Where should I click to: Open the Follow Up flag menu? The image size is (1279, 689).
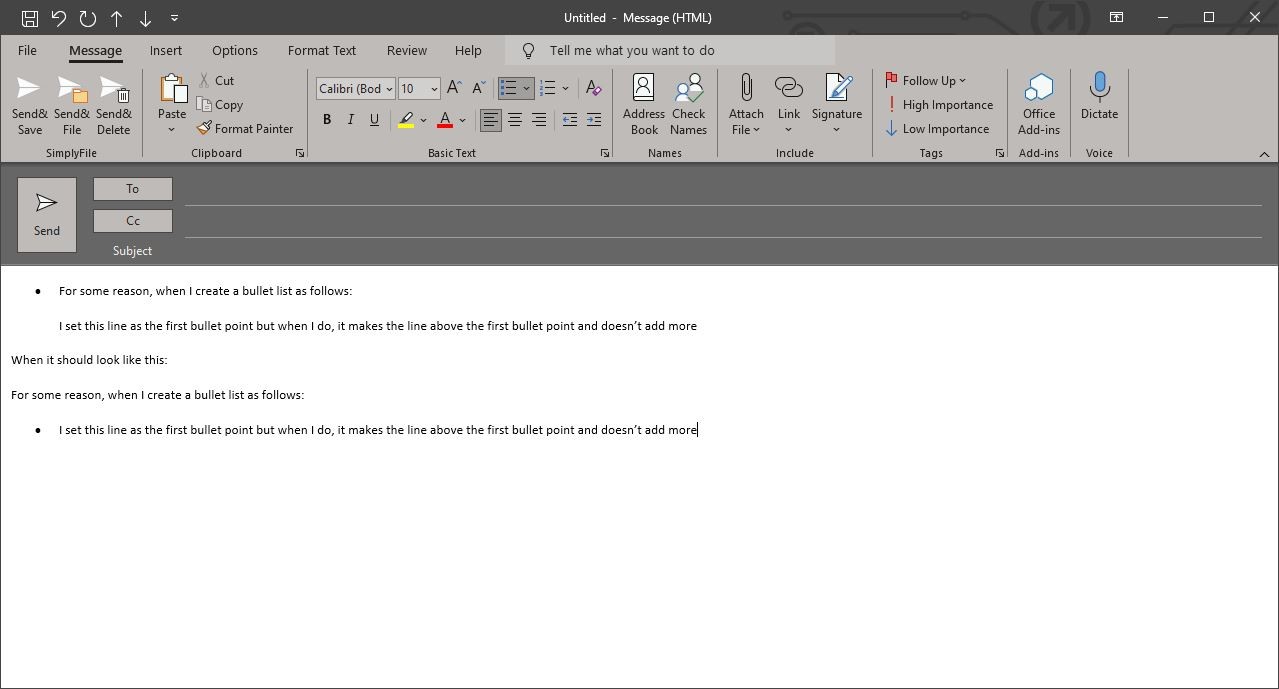click(x=926, y=80)
